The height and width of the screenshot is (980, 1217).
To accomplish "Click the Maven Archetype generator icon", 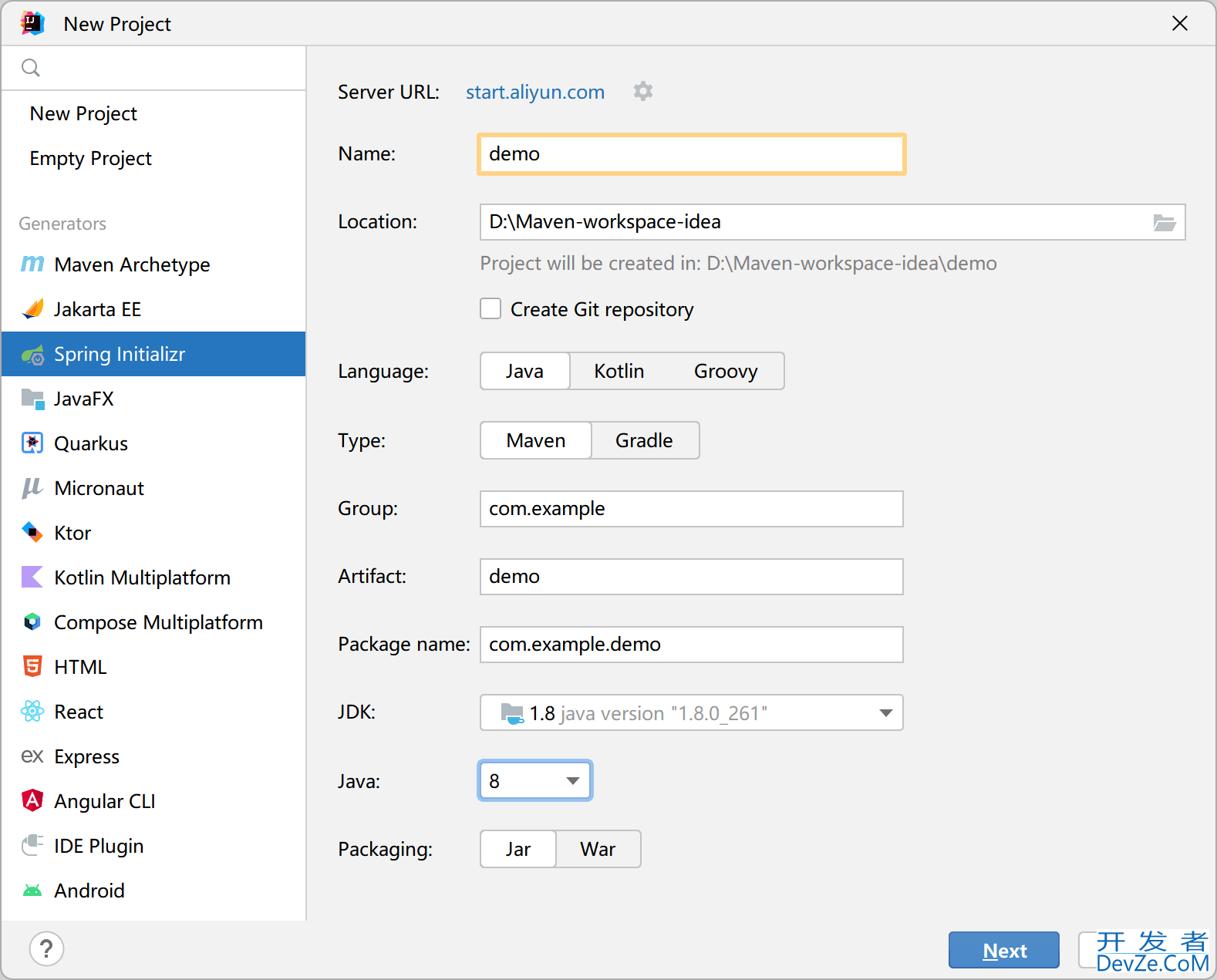I will click(x=32, y=264).
